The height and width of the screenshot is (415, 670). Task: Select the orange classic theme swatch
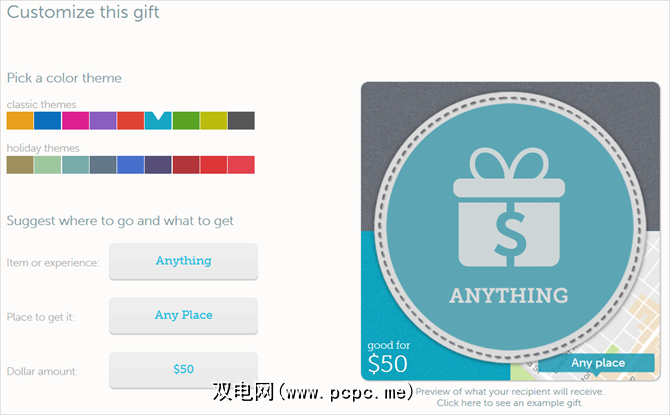click(20, 121)
